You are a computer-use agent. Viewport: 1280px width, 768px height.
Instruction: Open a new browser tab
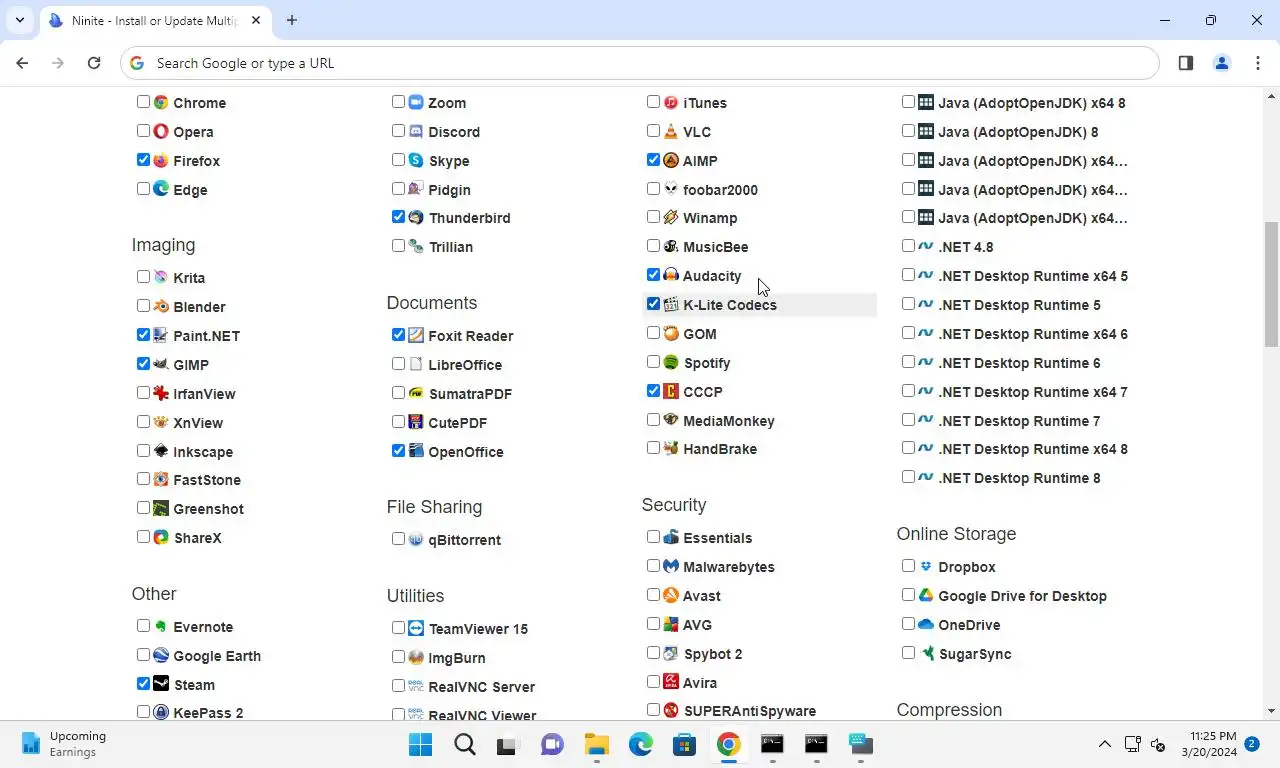292,20
